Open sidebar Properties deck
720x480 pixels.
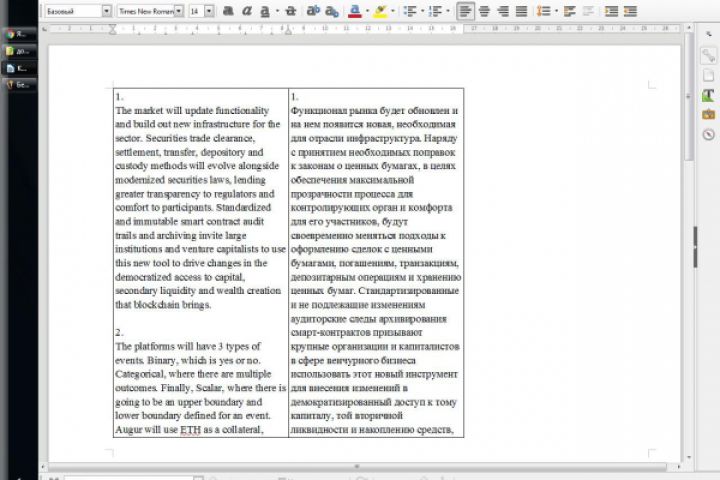(x=709, y=56)
